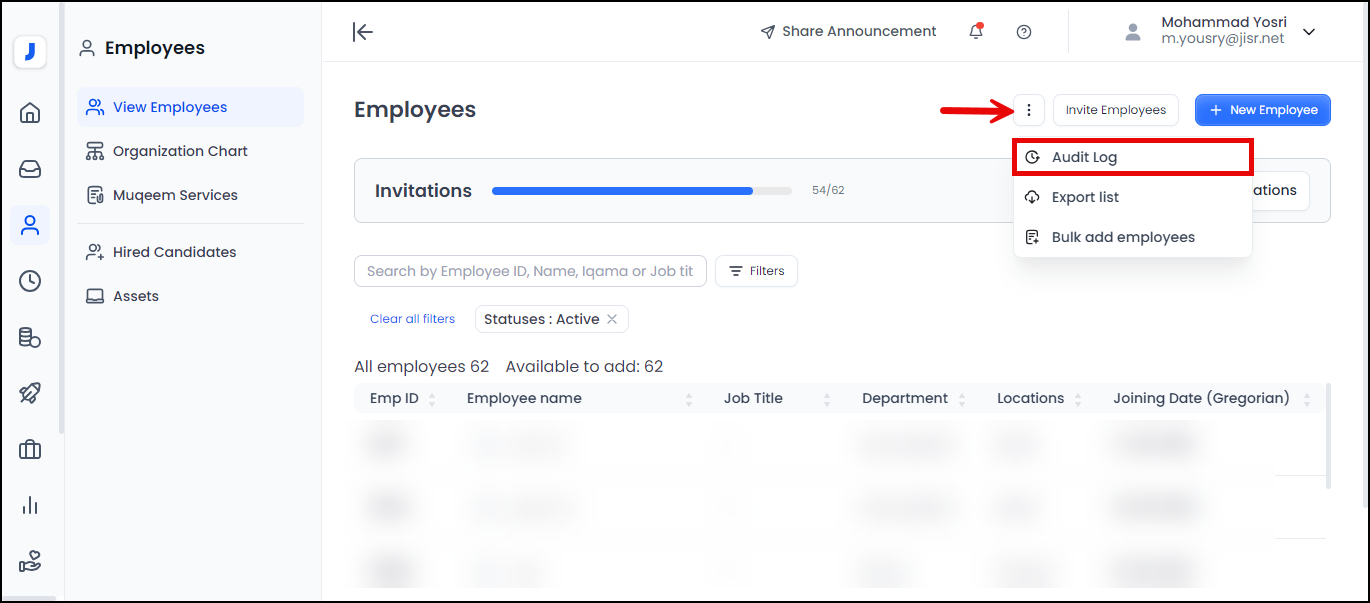
Task: Click the notification bell icon
Action: [x=976, y=32]
